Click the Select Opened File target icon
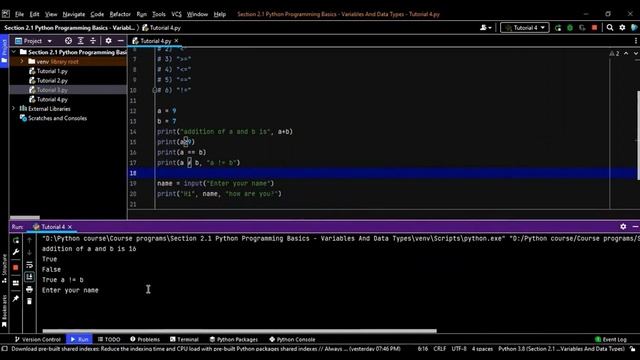Image resolution: width=640 pixels, height=360 pixels. pyautogui.click(x=69, y=41)
